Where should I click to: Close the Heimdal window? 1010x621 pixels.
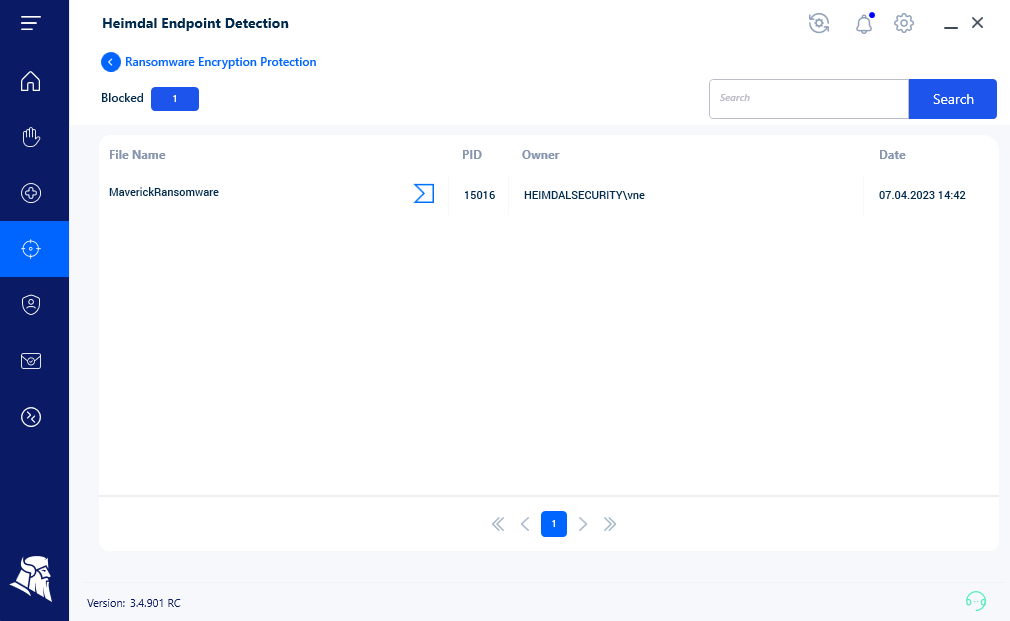(x=977, y=23)
